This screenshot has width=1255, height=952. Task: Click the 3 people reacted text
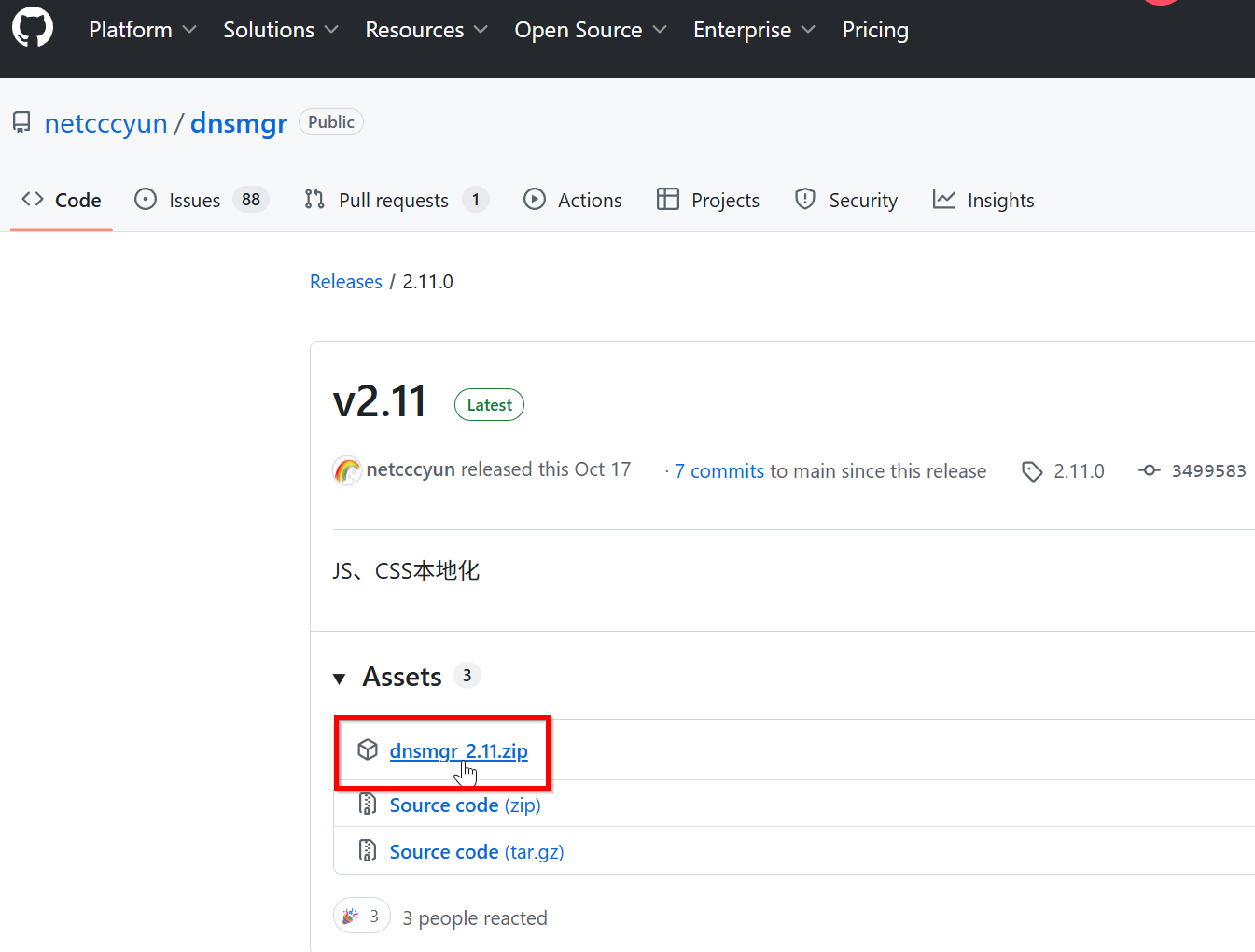475,918
